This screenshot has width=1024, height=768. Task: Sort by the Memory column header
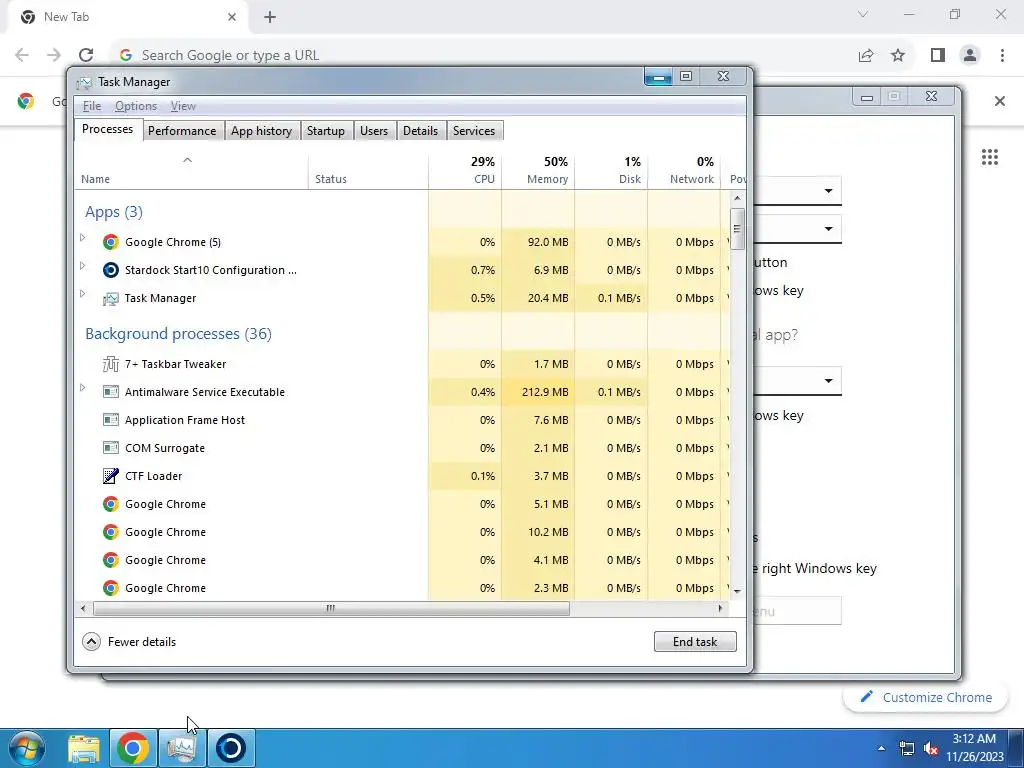point(538,170)
